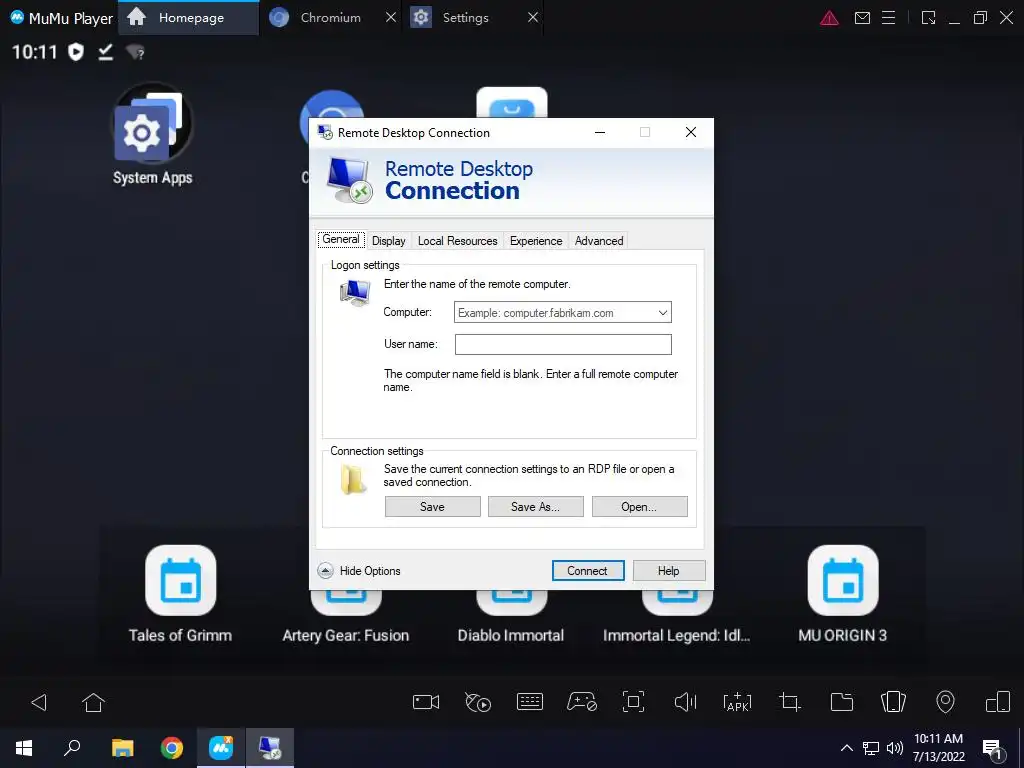Minimize the Remote Desktop Connection dialog
This screenshot has width=1024, height=768.
(600, 133)
